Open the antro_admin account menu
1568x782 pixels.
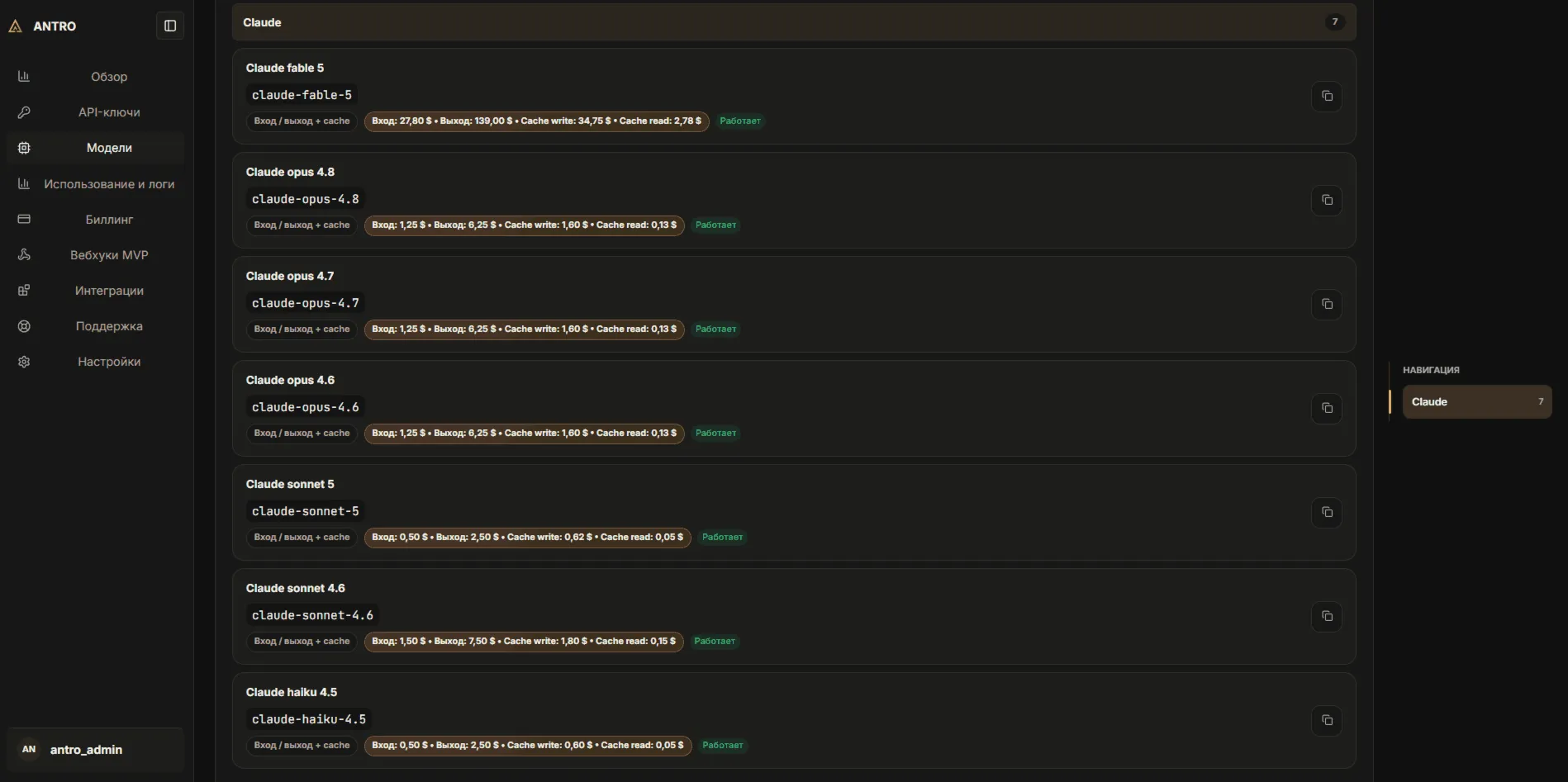(95, 750)
